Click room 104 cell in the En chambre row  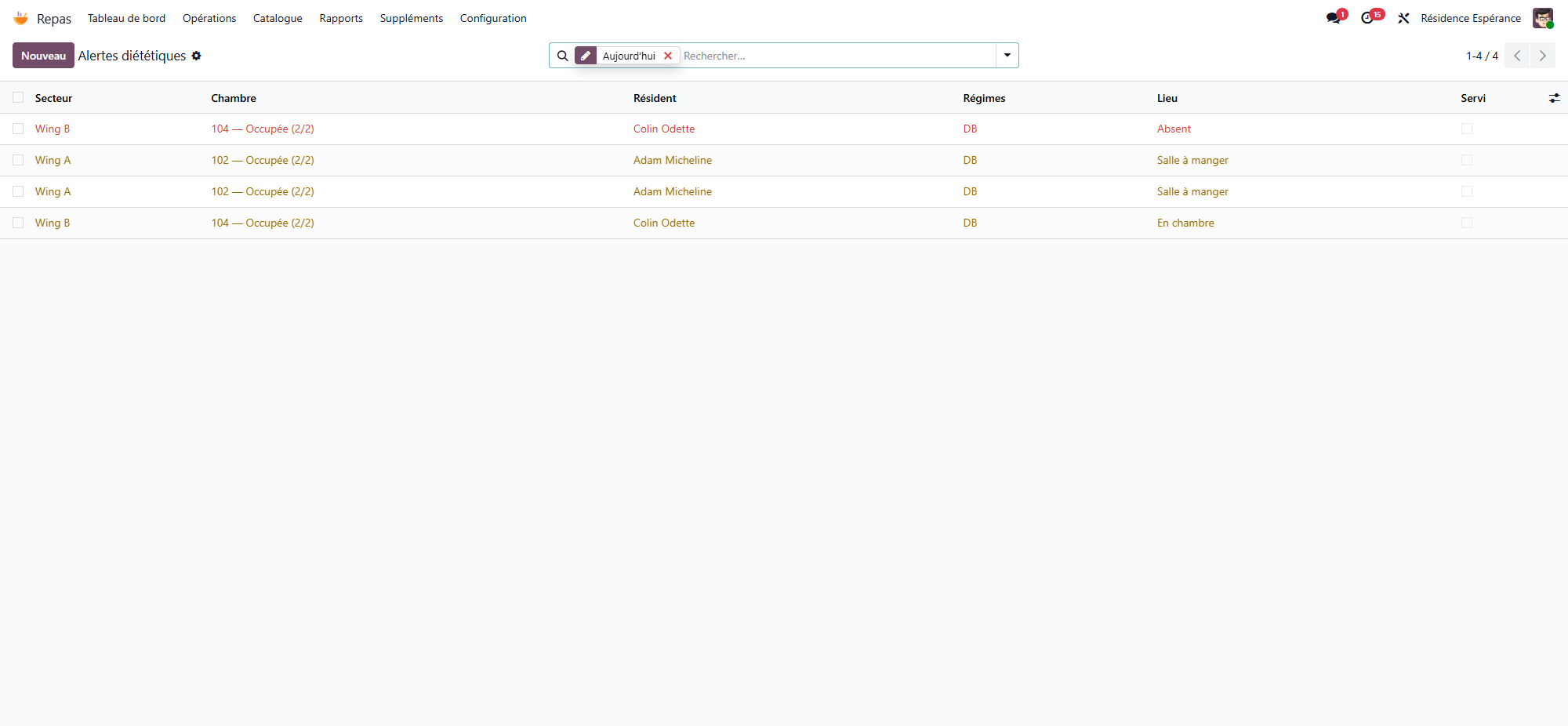[x=263, y=223]
